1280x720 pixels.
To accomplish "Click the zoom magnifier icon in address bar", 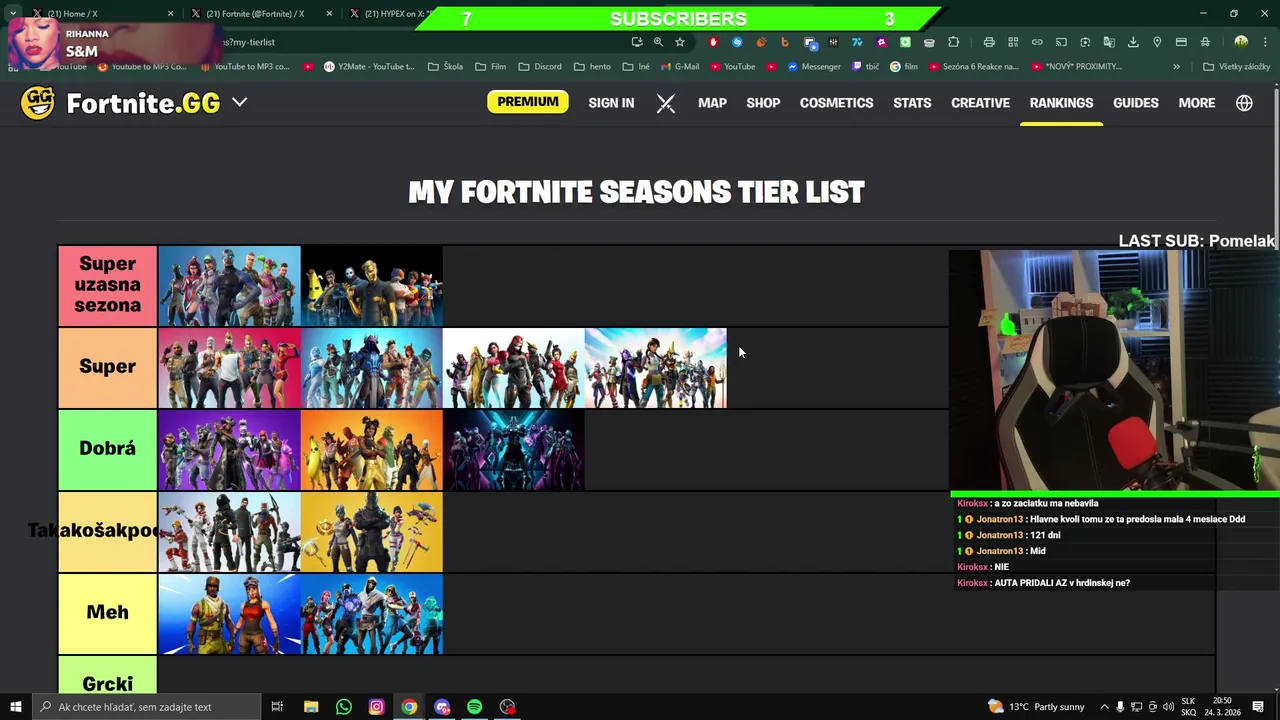I will pyautogui.click(x=658, y=42).
